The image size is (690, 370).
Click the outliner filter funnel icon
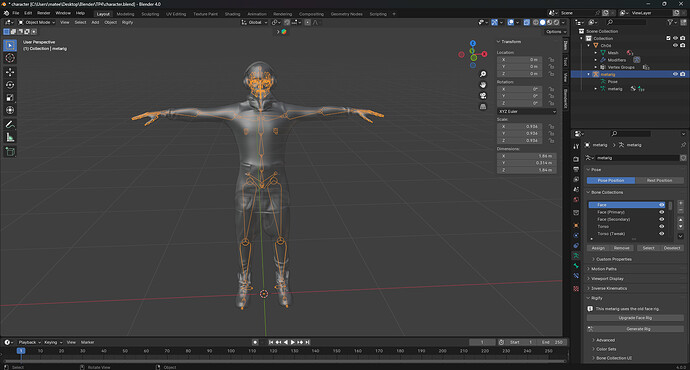(x=670, y=22)
